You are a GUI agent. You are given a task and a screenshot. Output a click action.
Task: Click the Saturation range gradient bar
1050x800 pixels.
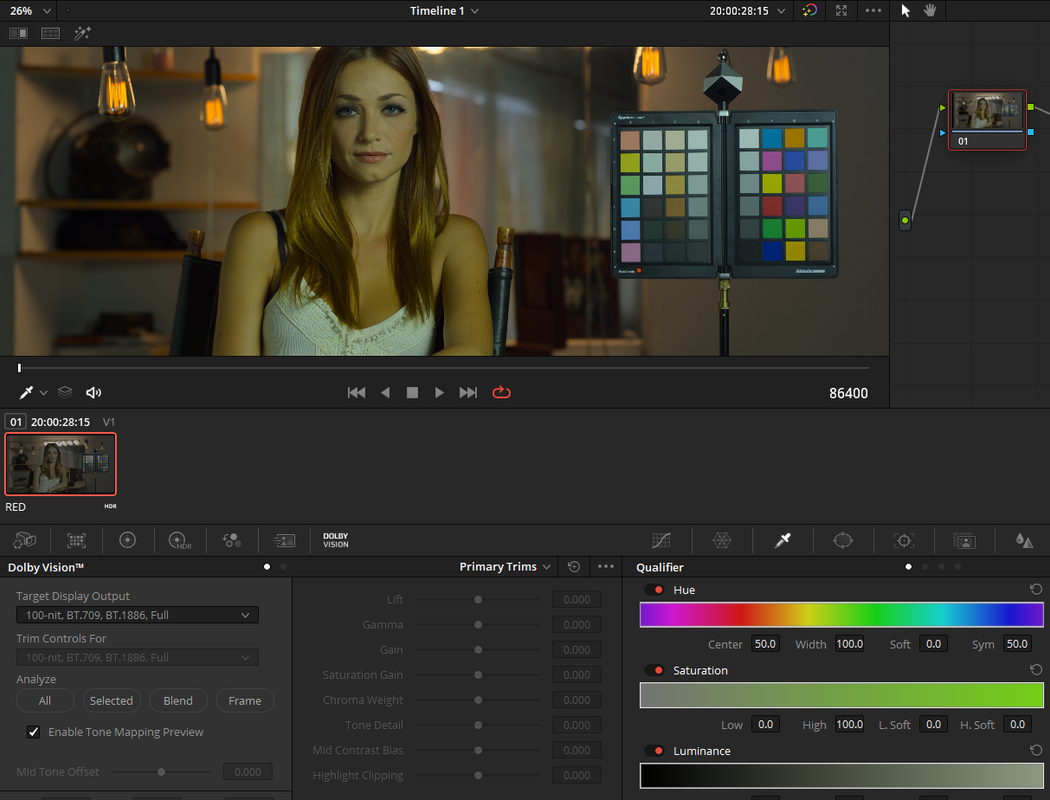coord(842,695)
